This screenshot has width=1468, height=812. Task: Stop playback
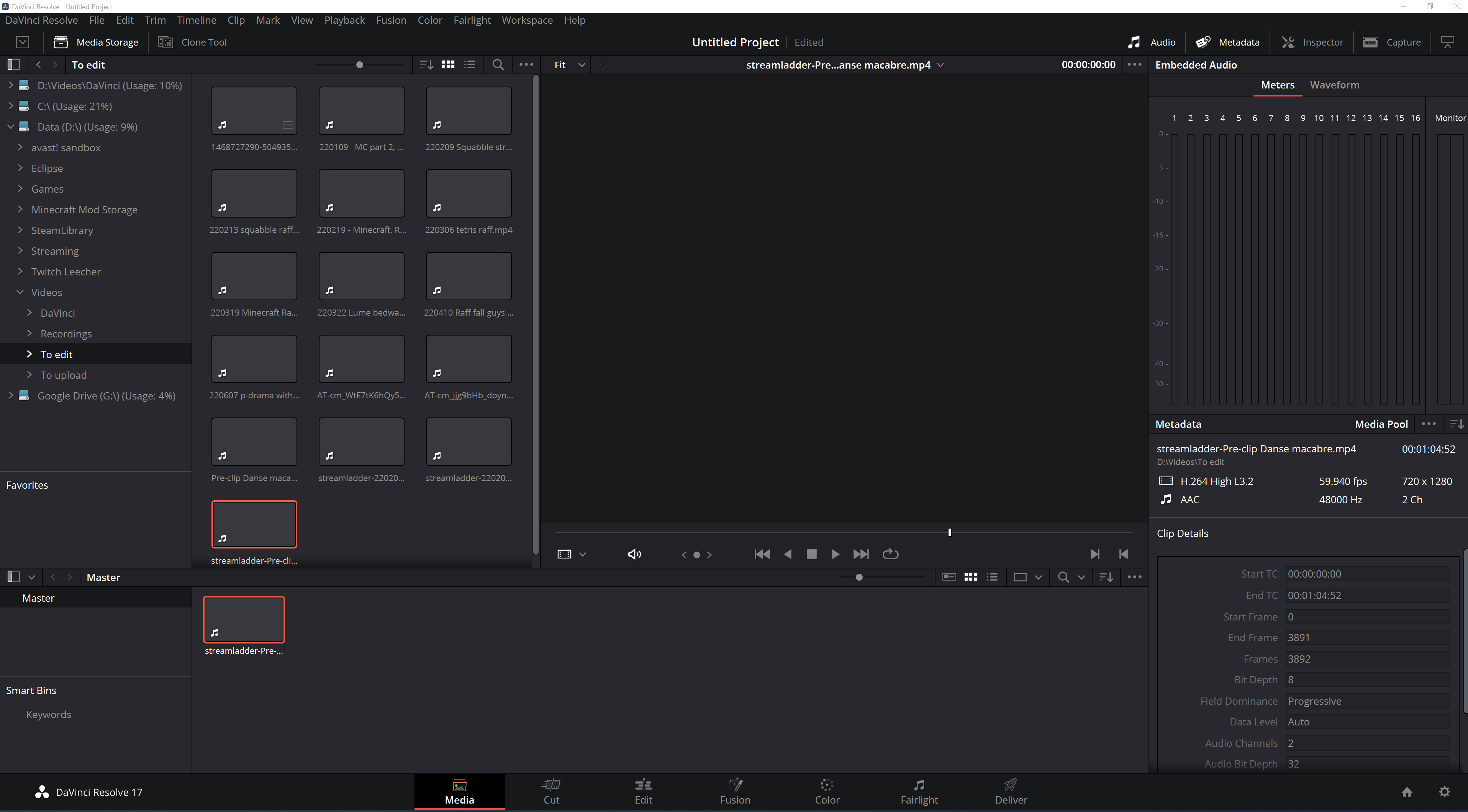(811, 555)
